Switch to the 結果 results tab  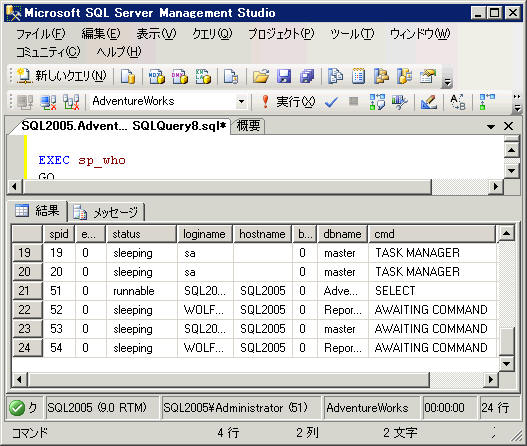pyautogui.click(x=37, y=211)
